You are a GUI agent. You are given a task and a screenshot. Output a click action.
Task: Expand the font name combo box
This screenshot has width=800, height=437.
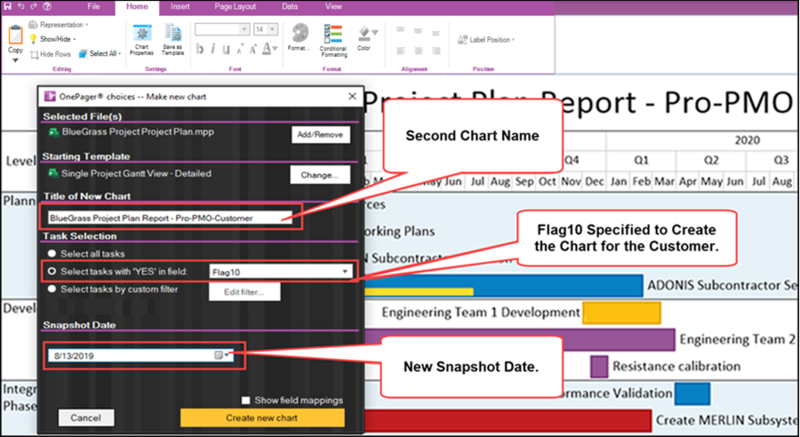244,29
